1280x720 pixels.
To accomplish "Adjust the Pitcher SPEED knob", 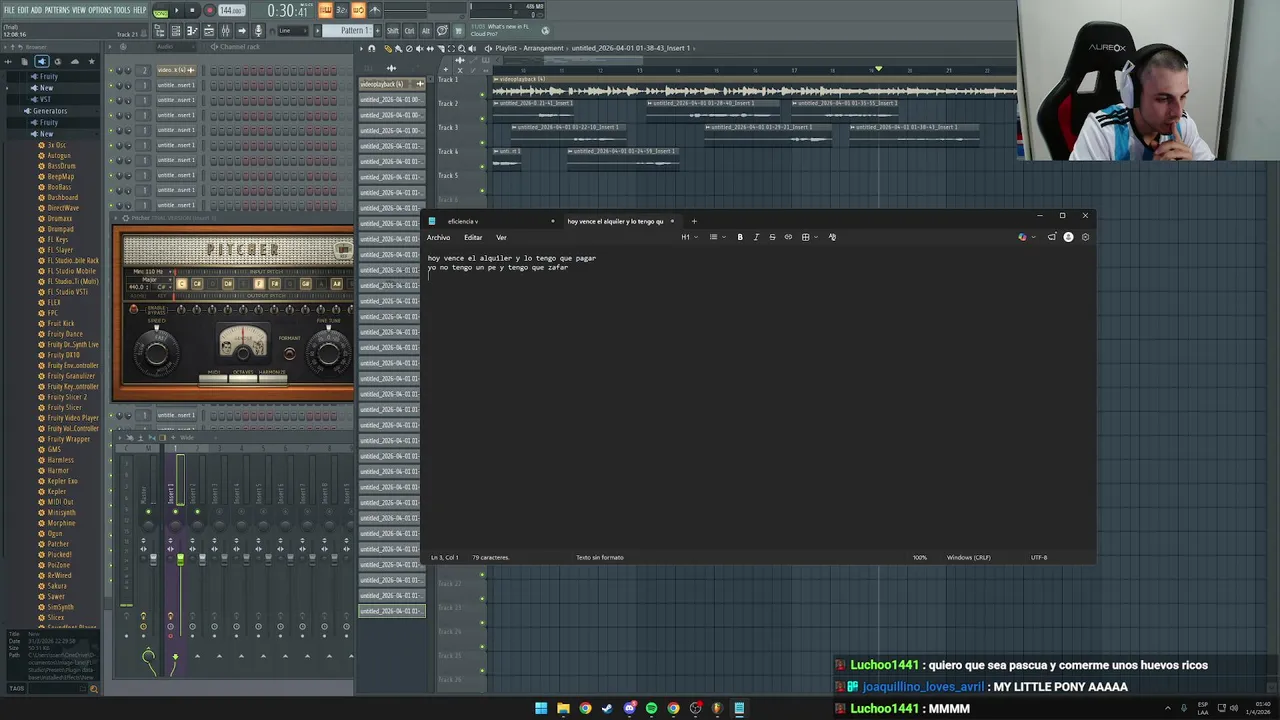I will (x=156, y=353).
